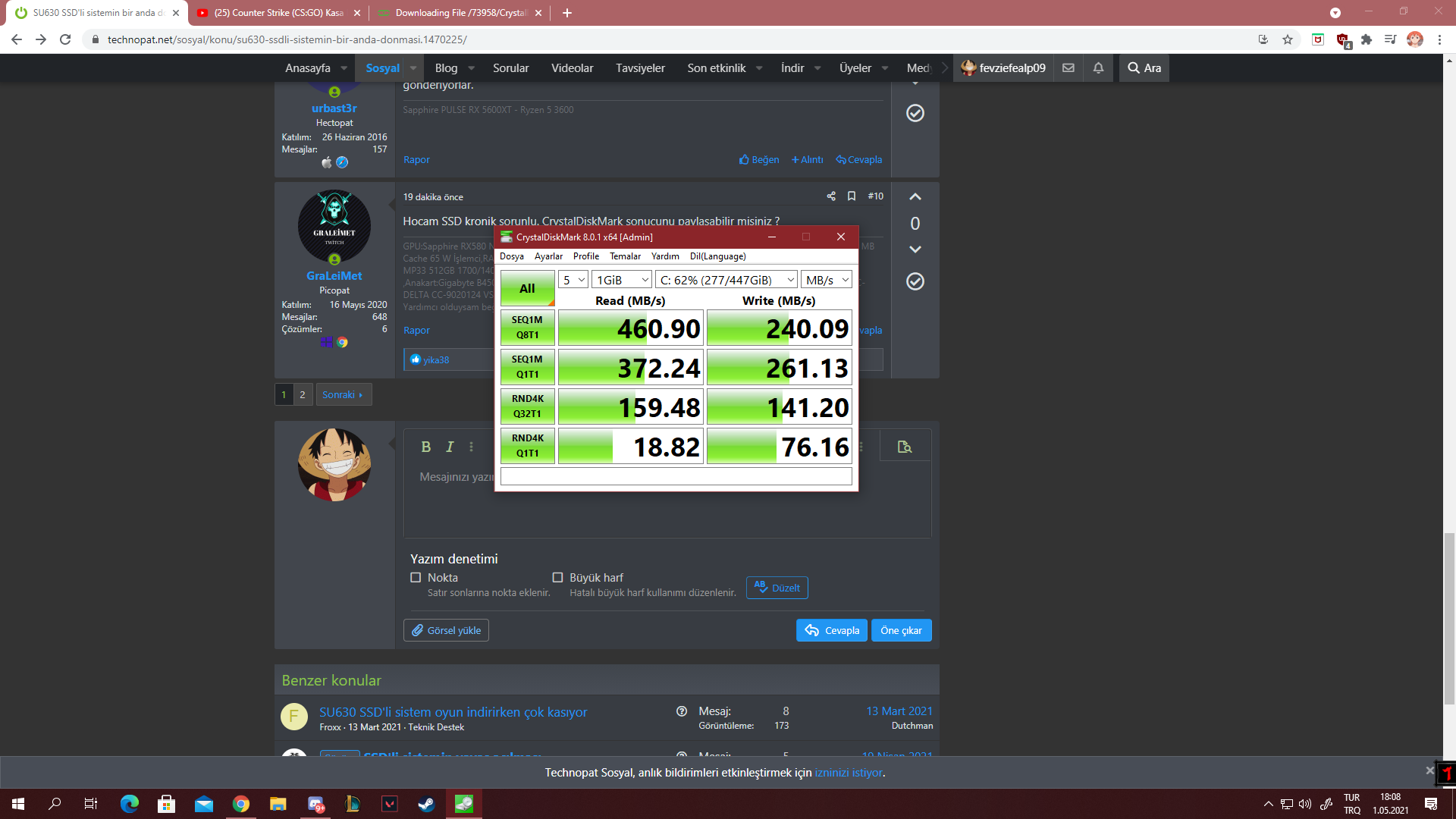Screen dimensions: 1456x819
Task: Open the notifications bell icon
Action: click(x=1098, y=68)
